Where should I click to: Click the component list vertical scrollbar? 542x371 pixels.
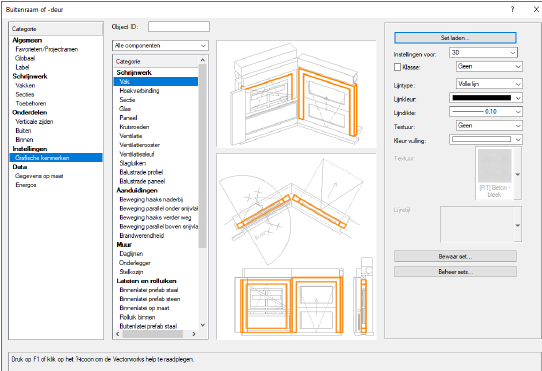203,156
